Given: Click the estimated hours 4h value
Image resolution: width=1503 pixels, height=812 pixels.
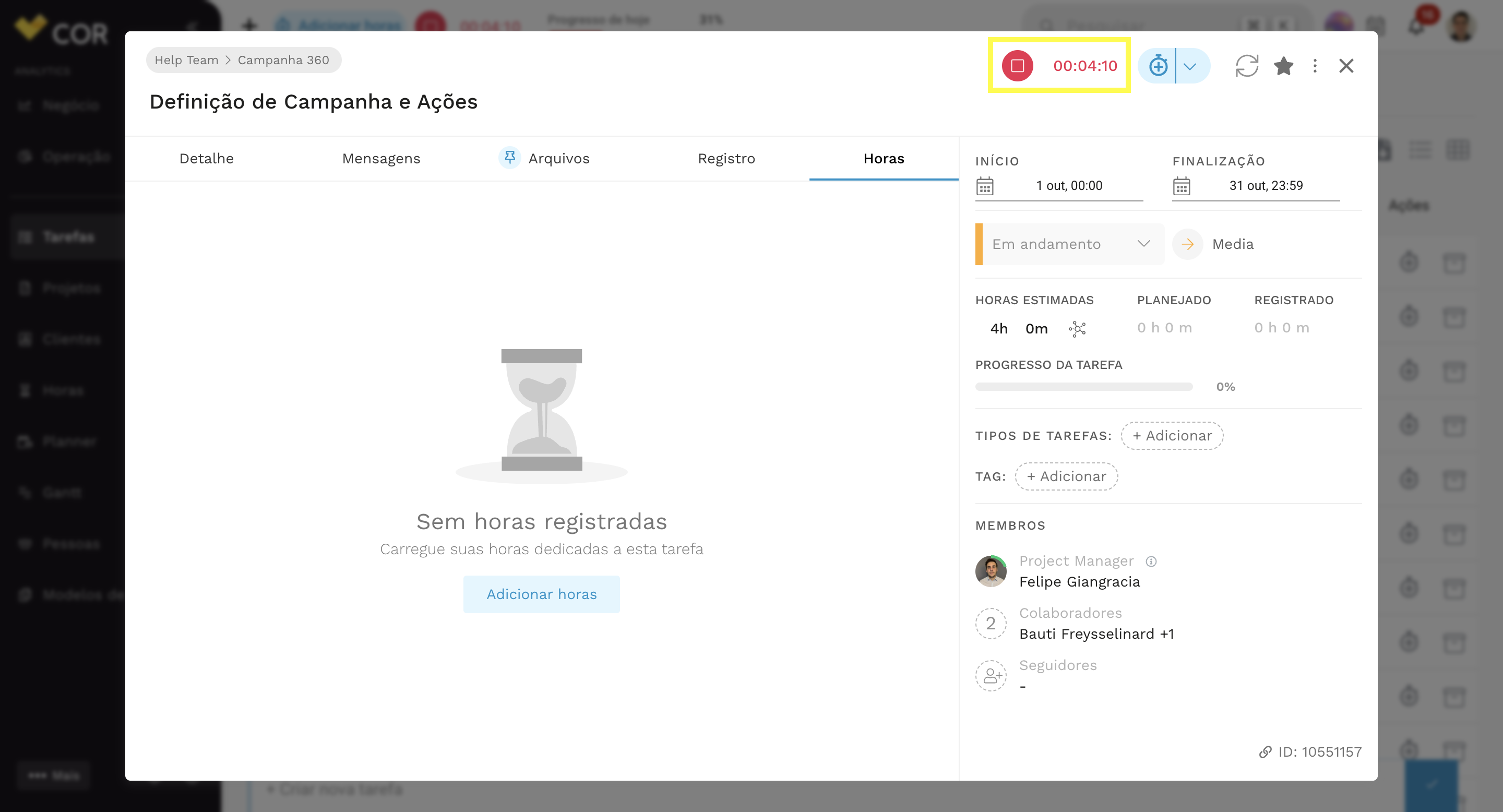Looking at the screenshot, I should click(998, 328).
